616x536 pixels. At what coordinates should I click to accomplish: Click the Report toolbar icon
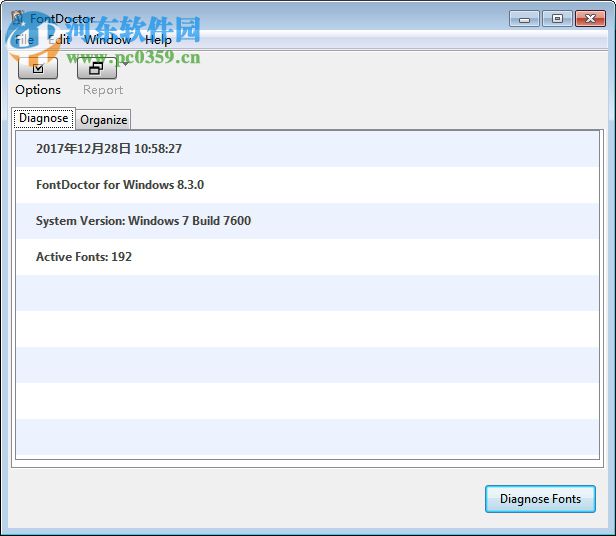(x=97, y=68)
